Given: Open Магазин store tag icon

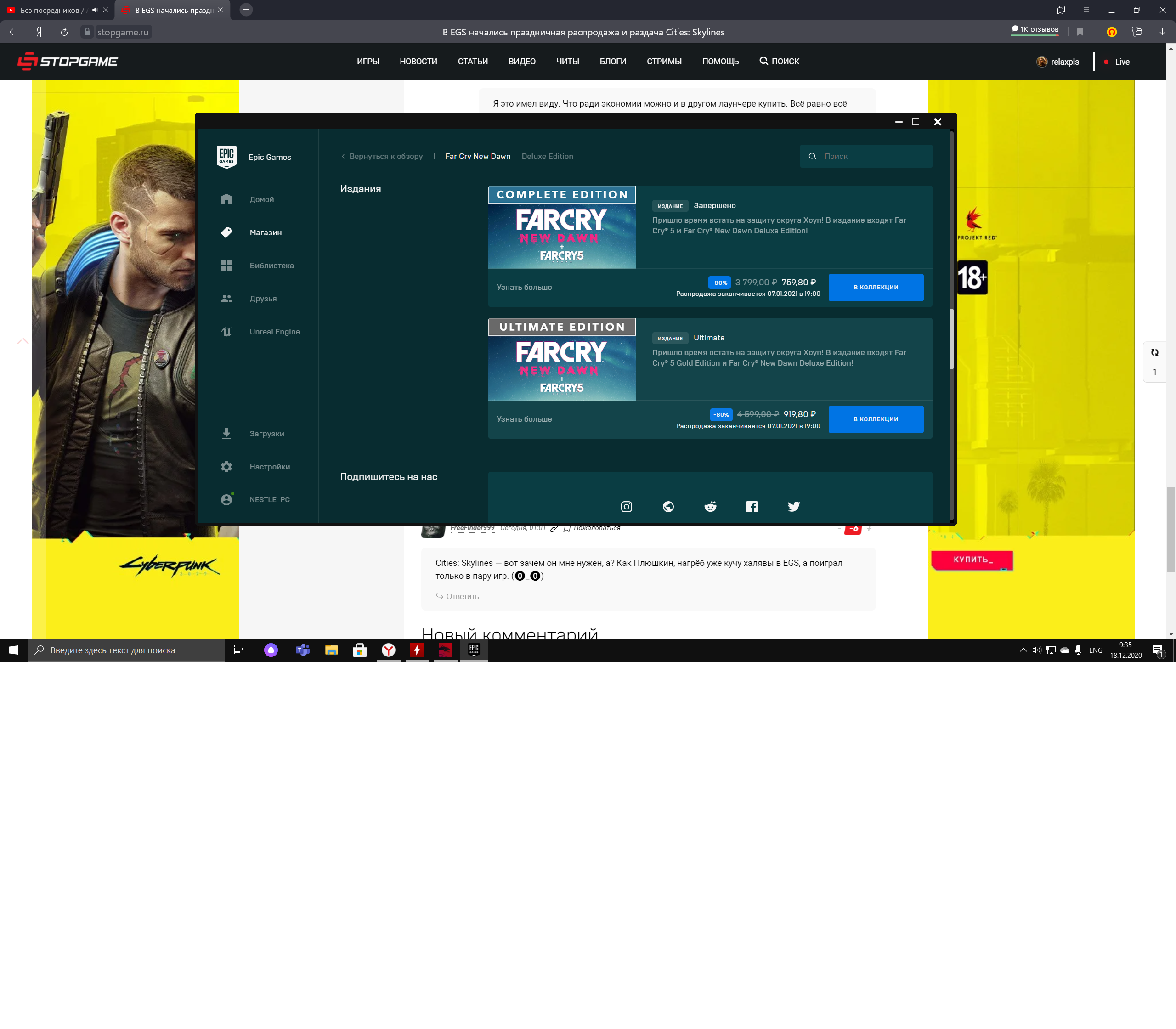Looking at the screenshot, I should [226, 232].
